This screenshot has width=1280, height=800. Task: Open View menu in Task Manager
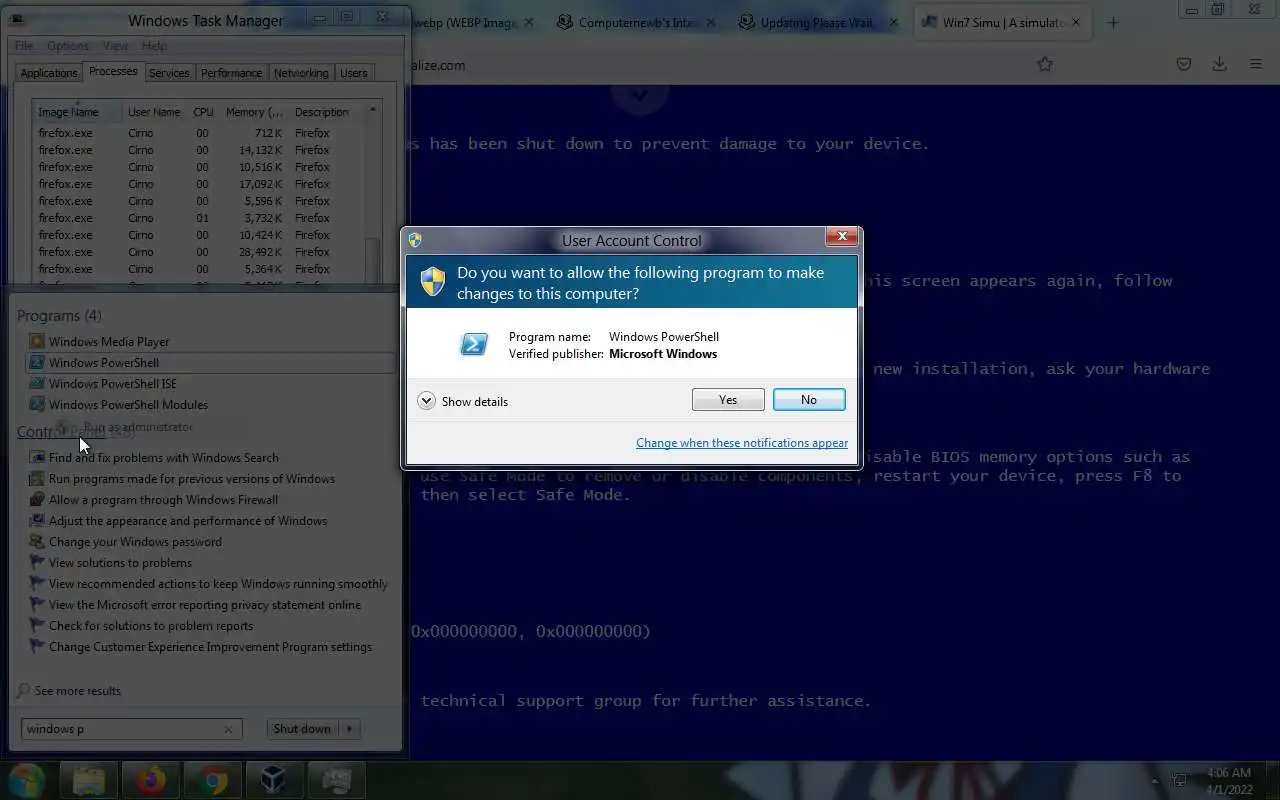pos(115,46)
